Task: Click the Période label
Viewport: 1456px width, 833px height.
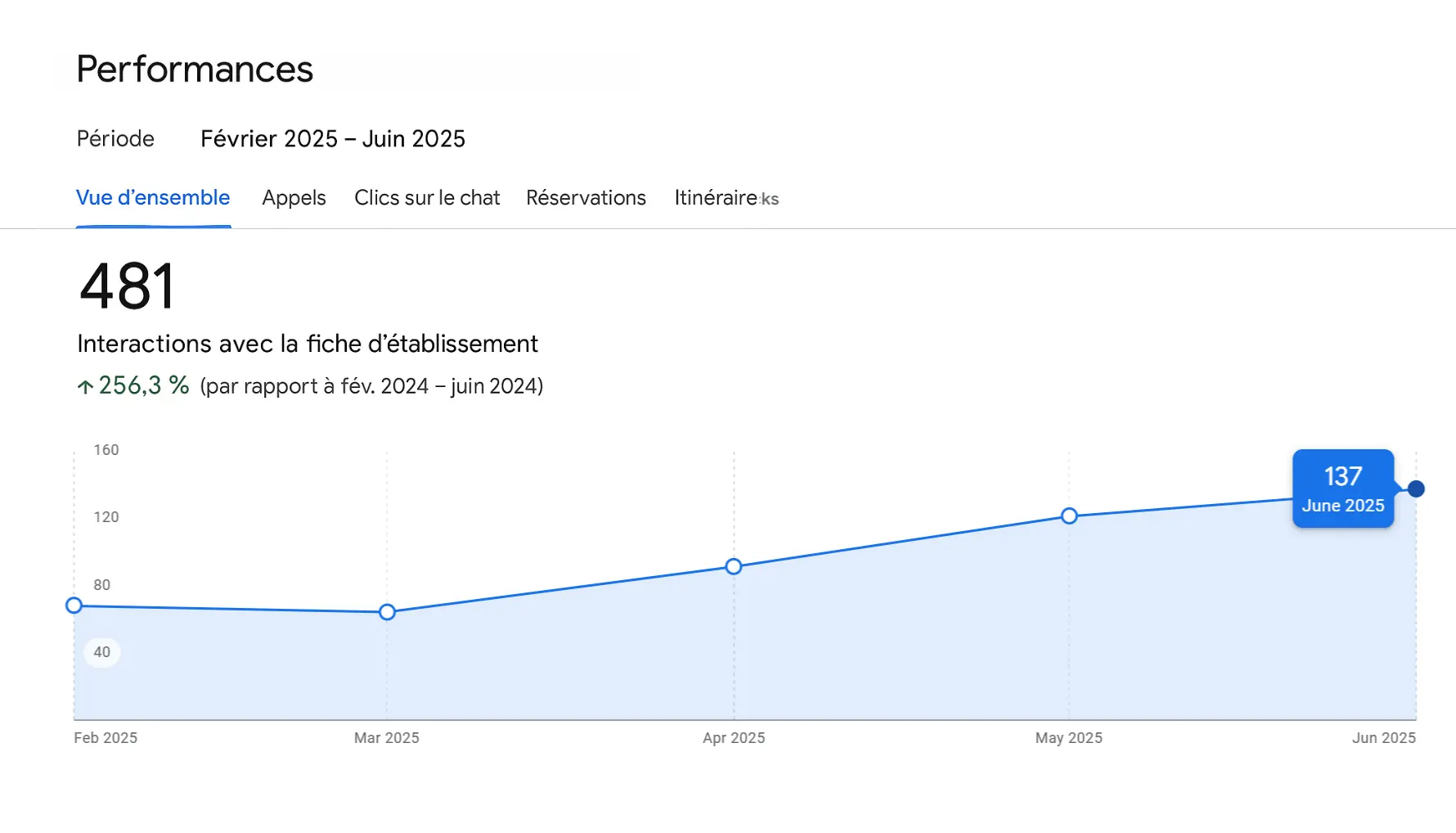Action: point(115,138)
